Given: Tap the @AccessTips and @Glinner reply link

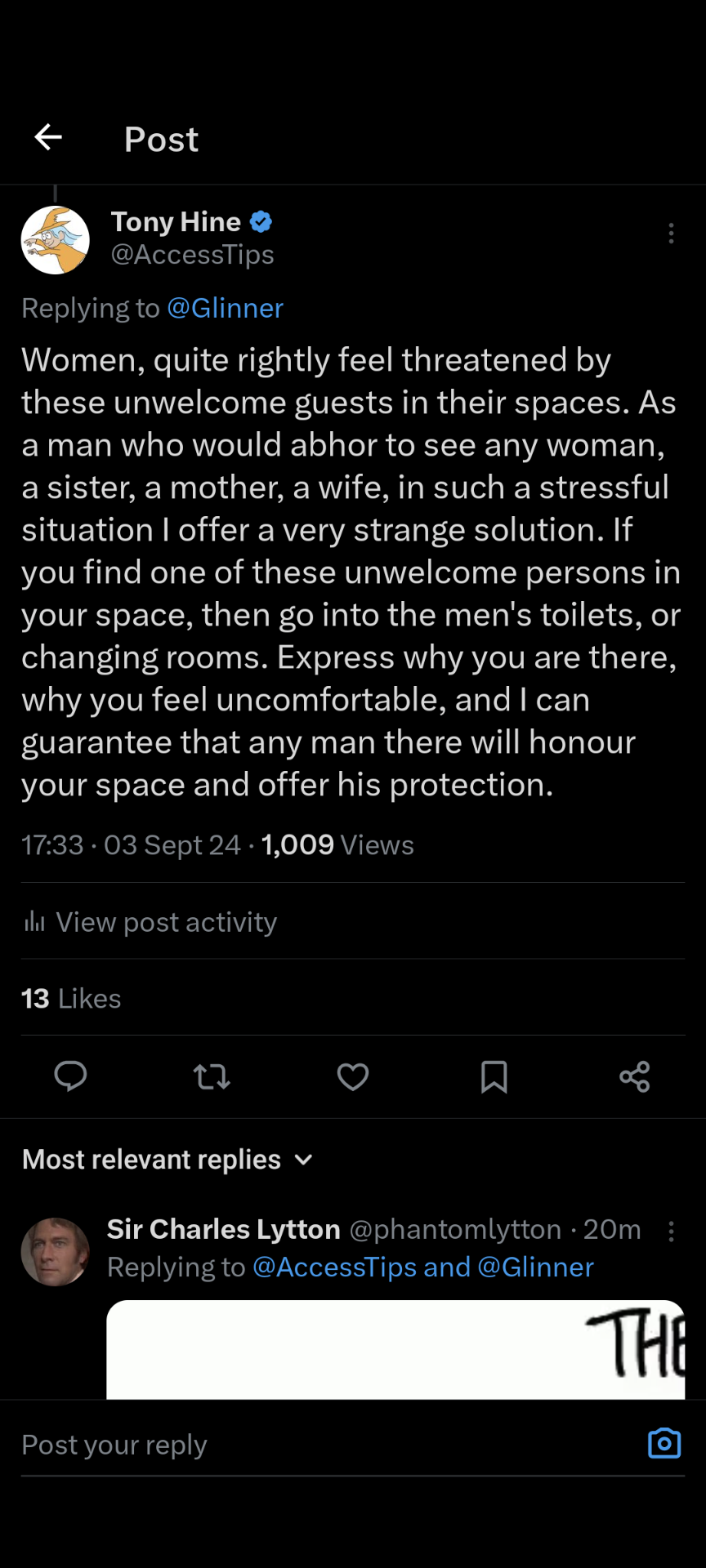Looking at the screenshot, I should (x=422, y=1267).
